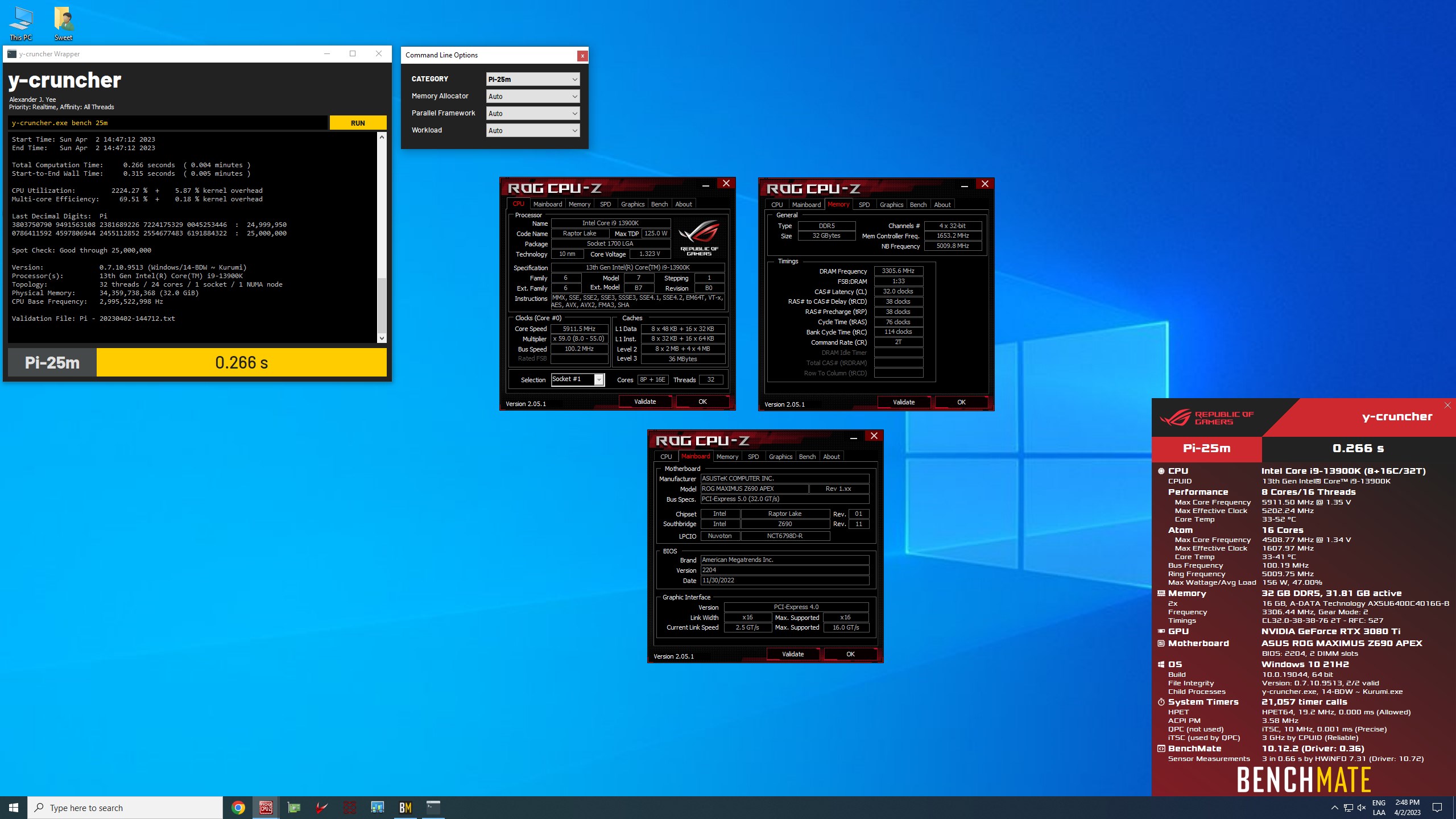Click the ROG CPU-Z taskbar icon

(x=266, y=808)
